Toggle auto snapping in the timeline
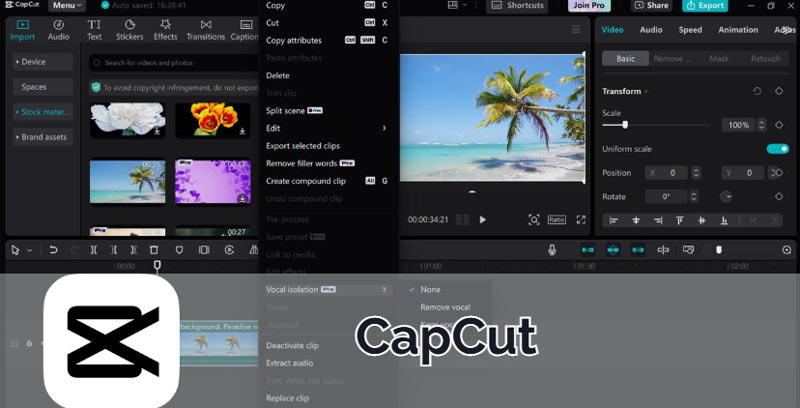The image size is (800, 408). (613, 250)
